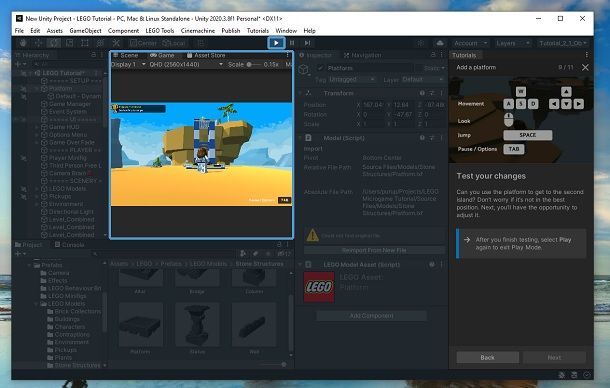Open the Cinemachine menu
610x388 pixels.
198,31
